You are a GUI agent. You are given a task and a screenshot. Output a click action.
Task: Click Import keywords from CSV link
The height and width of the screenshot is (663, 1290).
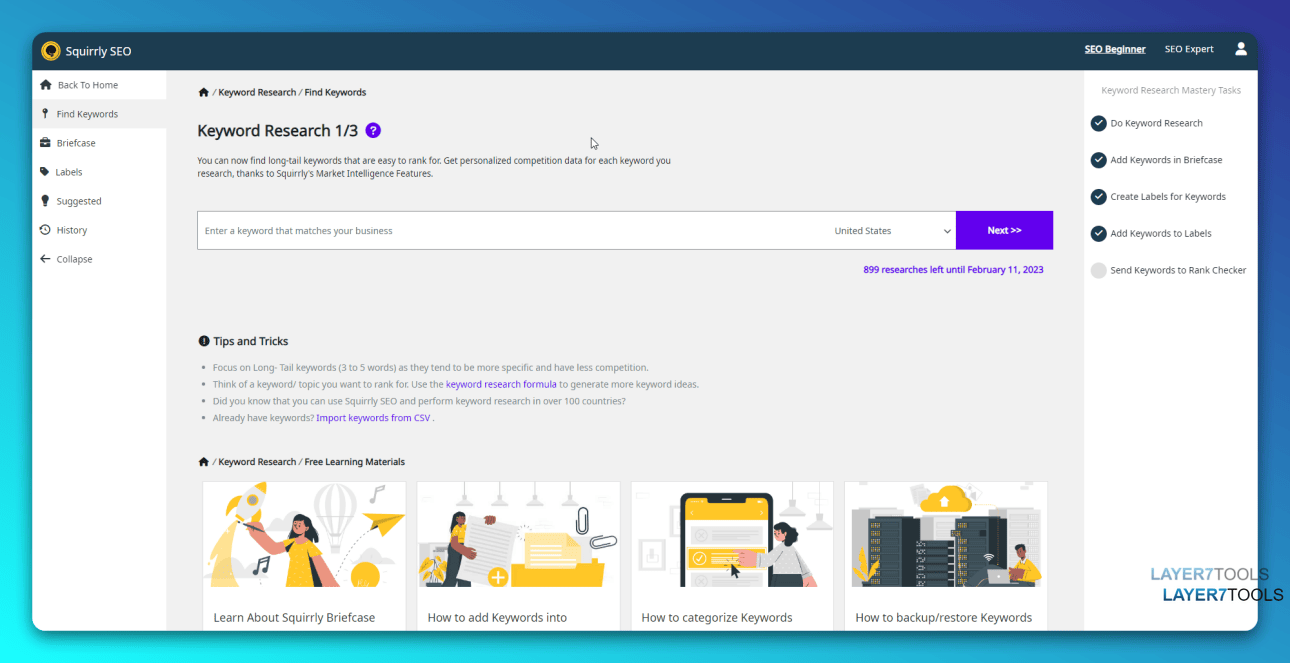(x=373, y=418)
